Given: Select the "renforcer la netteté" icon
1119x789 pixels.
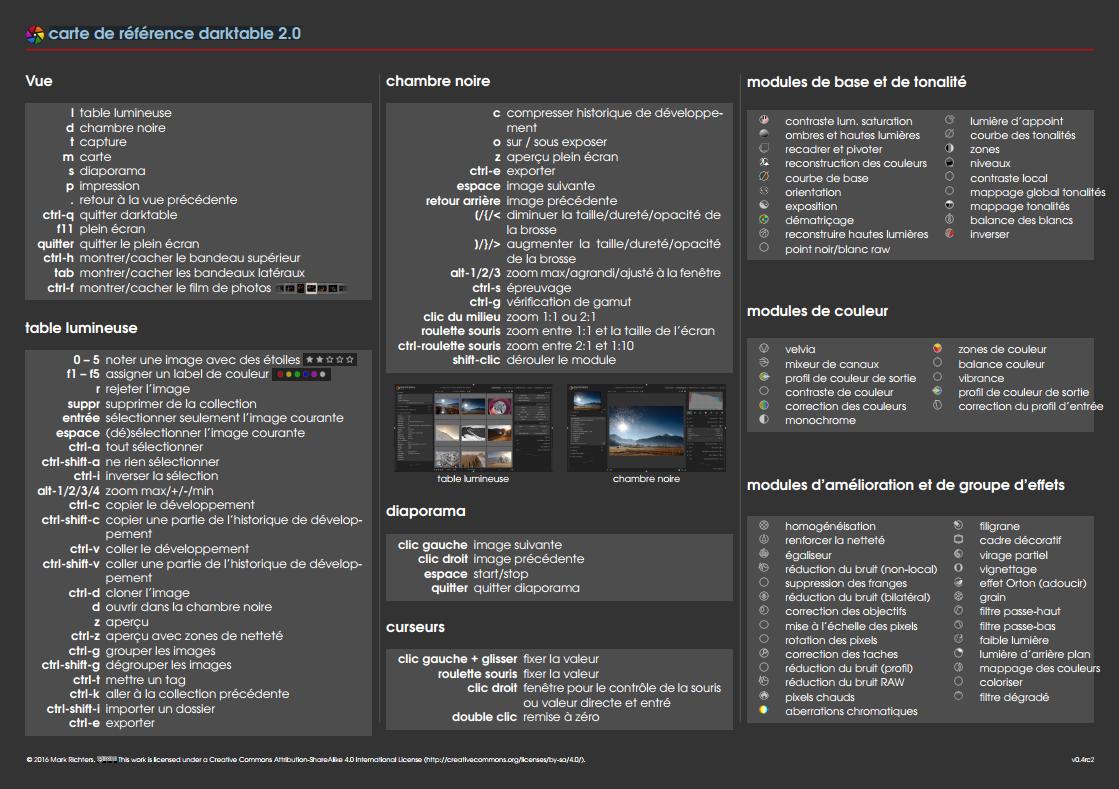Looking at the screenshot, I should click(x=764, y=539).
